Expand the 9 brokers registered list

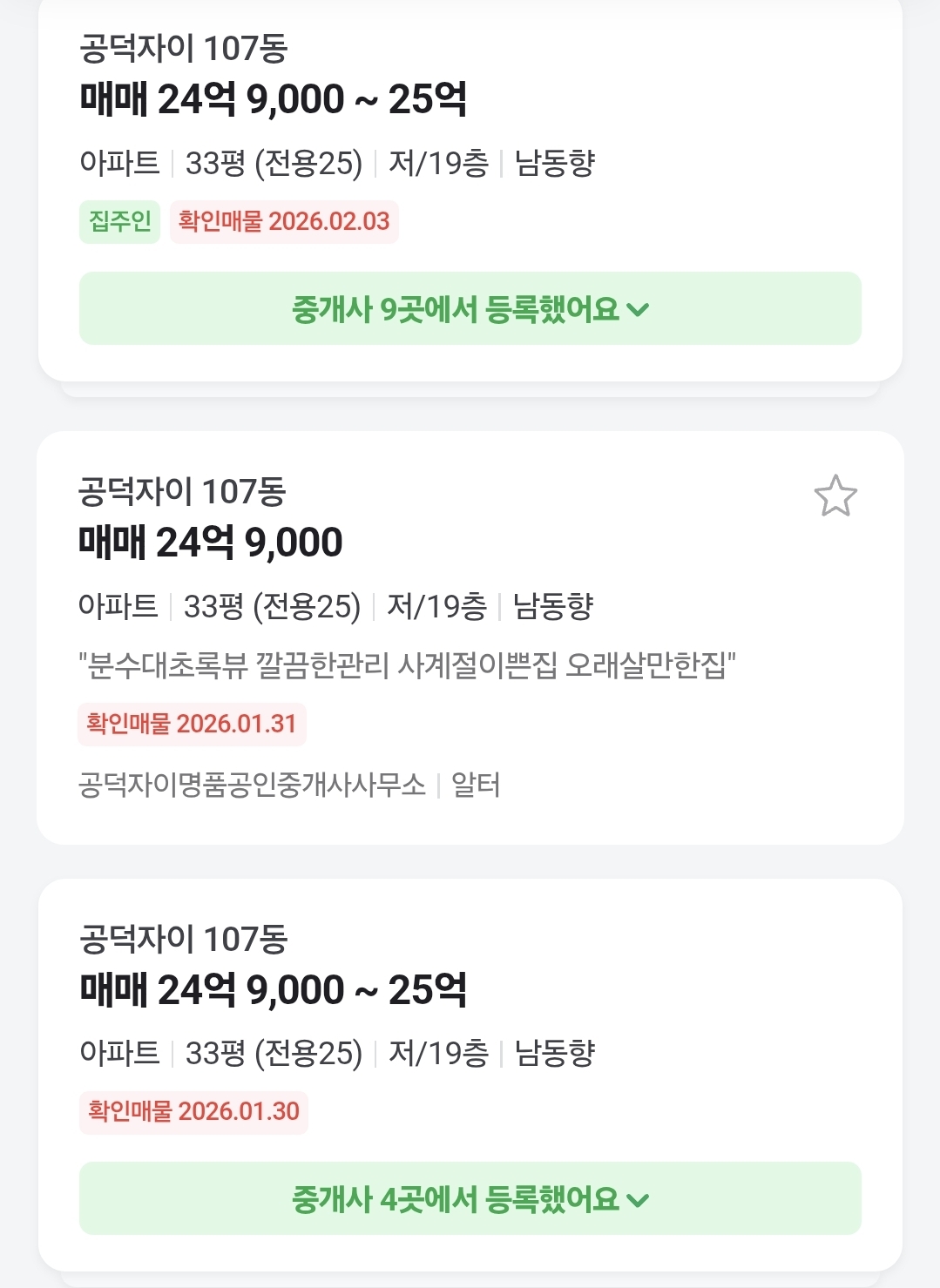(x=470, y=309)
